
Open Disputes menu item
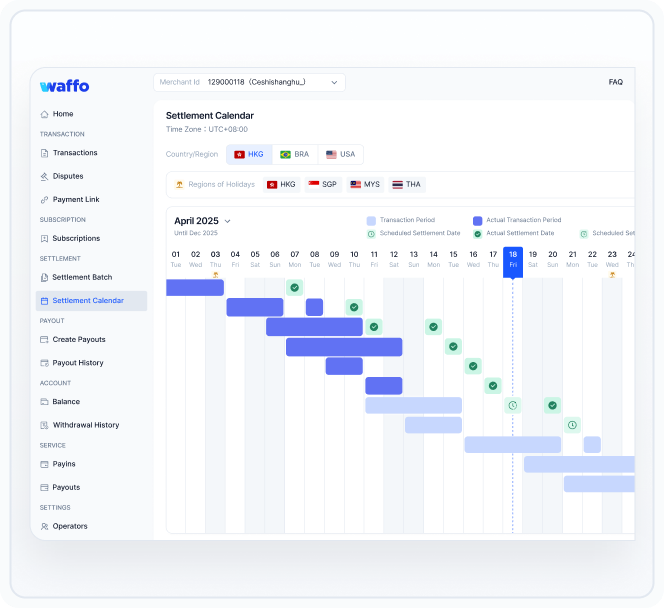[x=68, y=176]
